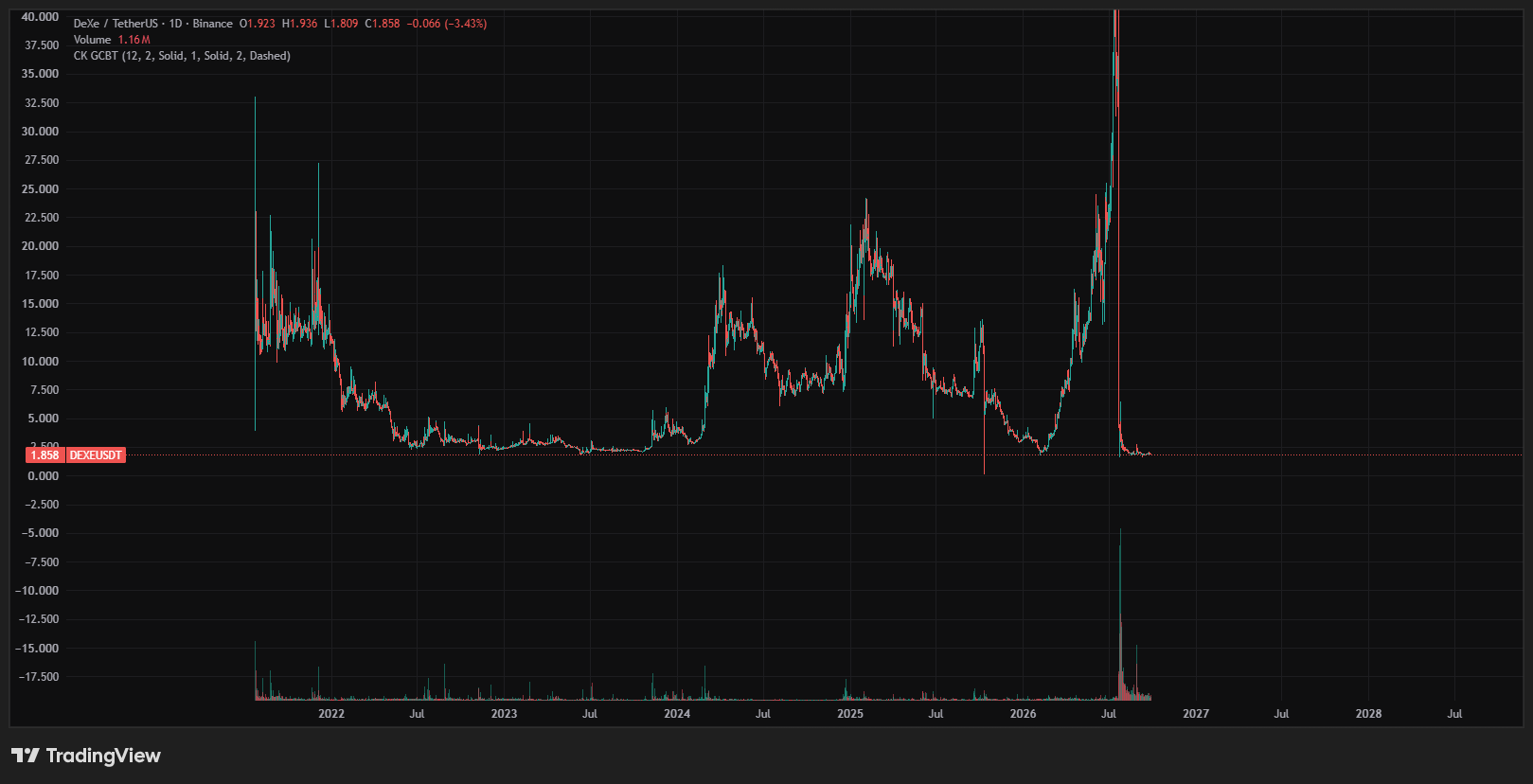The image size is (1533, 784).
Task: Click the −15.000 price axis label
Action: tap(37, 649)
